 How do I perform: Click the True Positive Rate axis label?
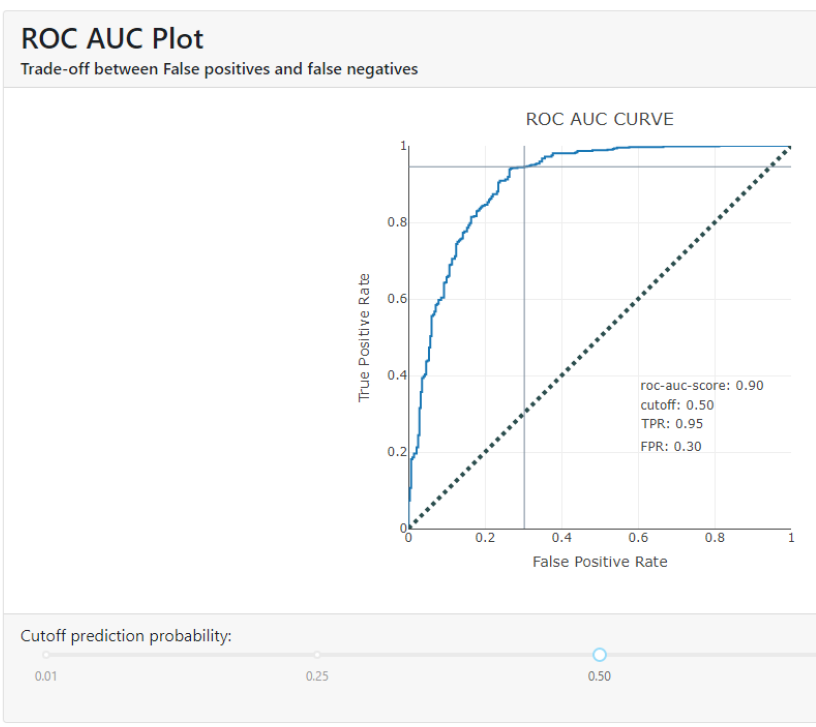(x=365, y=334)
